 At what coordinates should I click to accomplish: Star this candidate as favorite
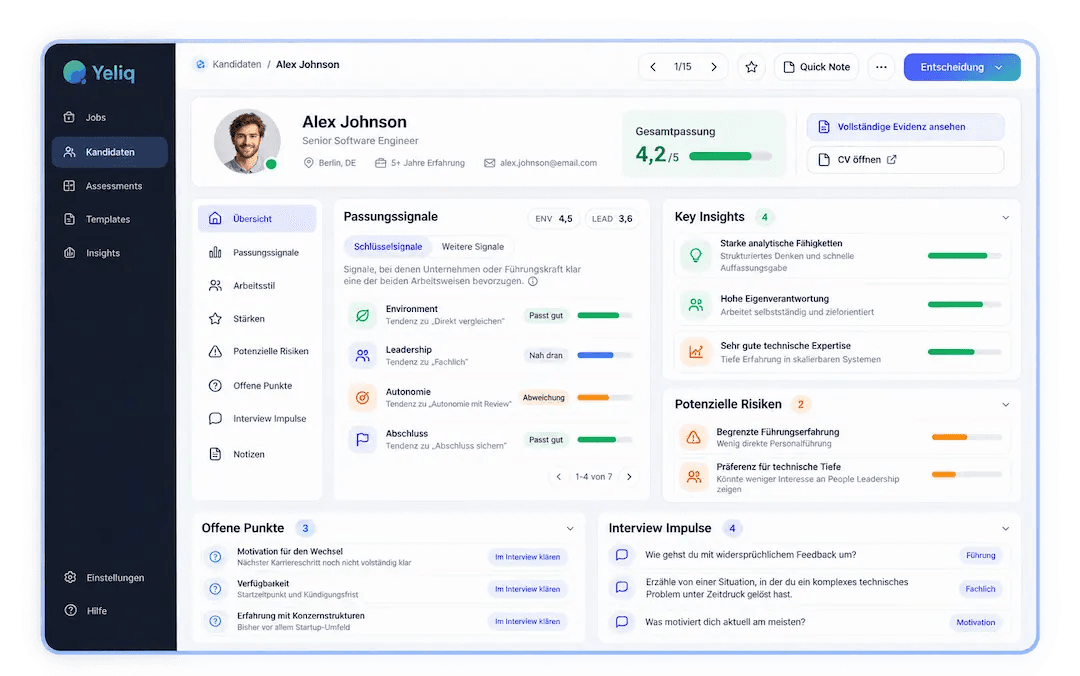pos(751,67)
